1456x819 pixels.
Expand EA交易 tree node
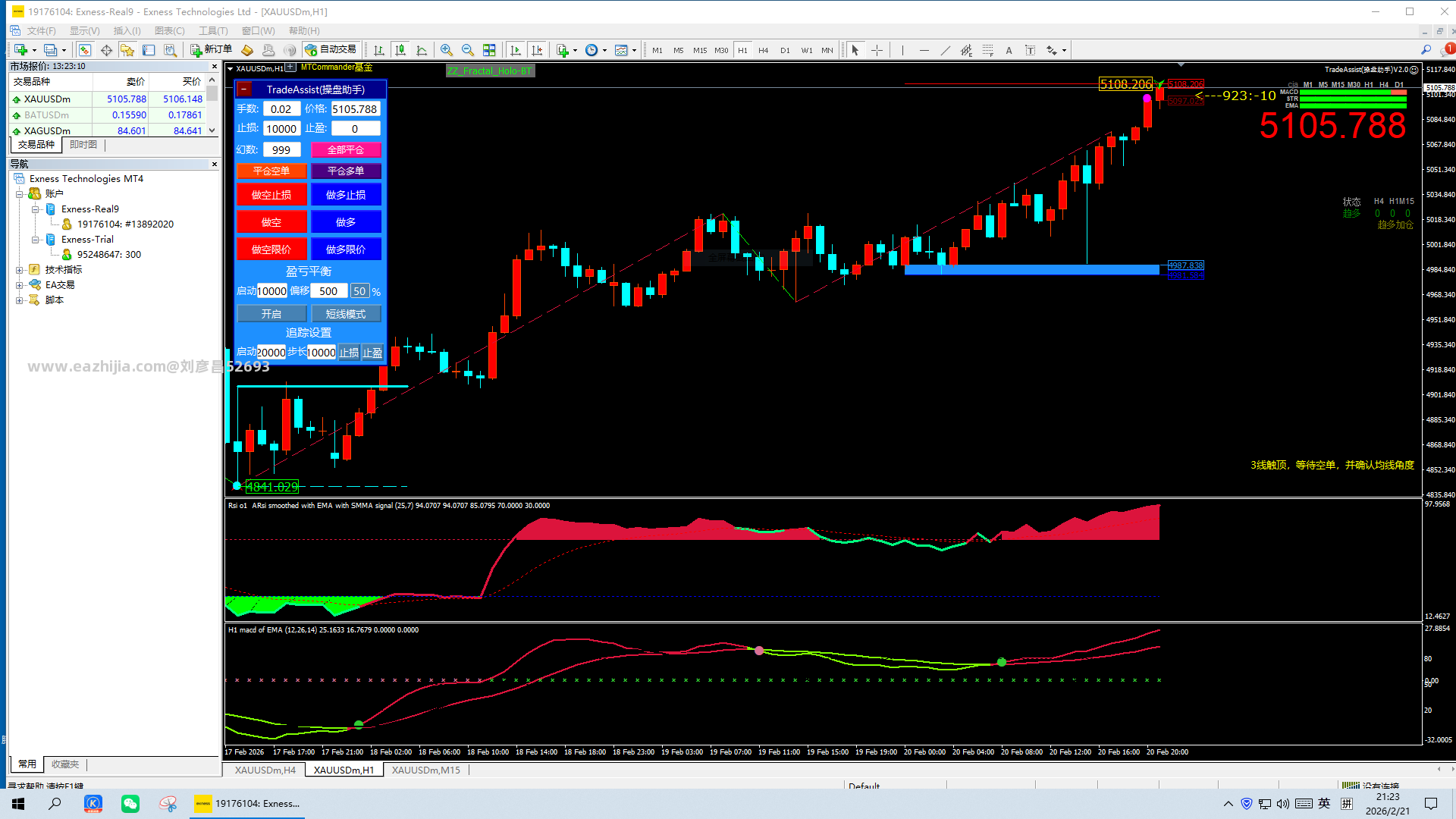[x=20, y=285]
